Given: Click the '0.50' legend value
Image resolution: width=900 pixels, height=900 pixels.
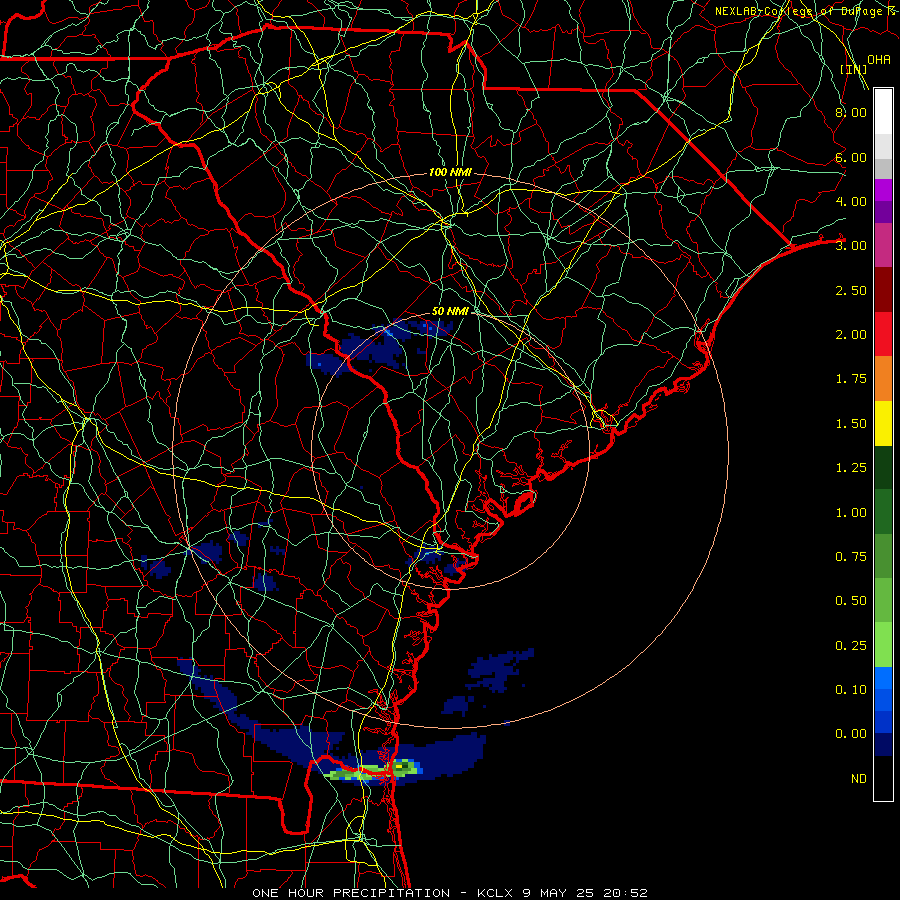Looking at the screenshot, I should [851, 601].
